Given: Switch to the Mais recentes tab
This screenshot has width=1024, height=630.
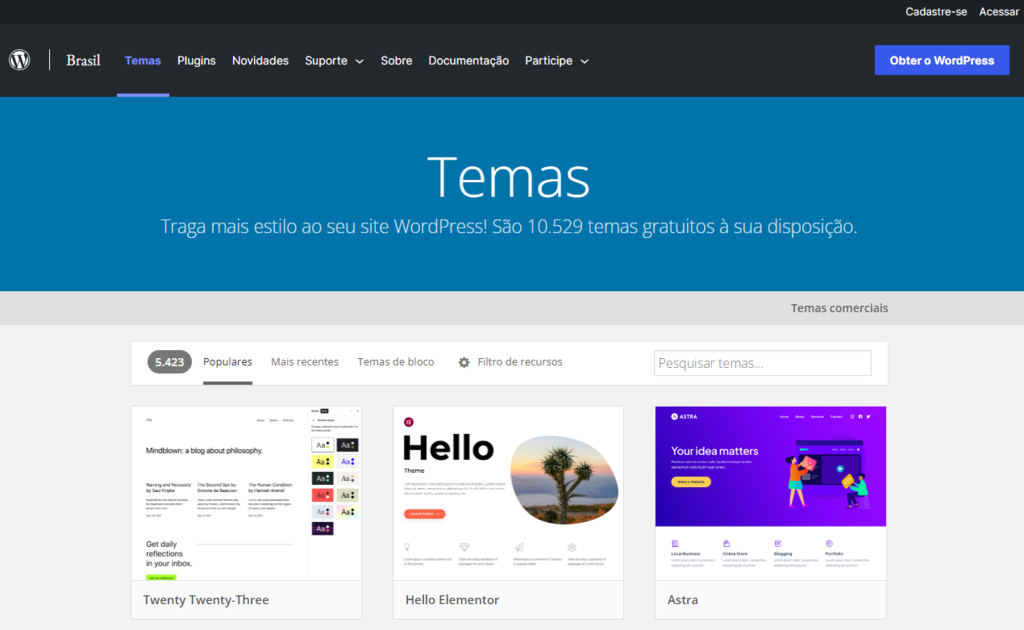Looking at the screenshot, I should pyautogui.click(x=304, y=361).
